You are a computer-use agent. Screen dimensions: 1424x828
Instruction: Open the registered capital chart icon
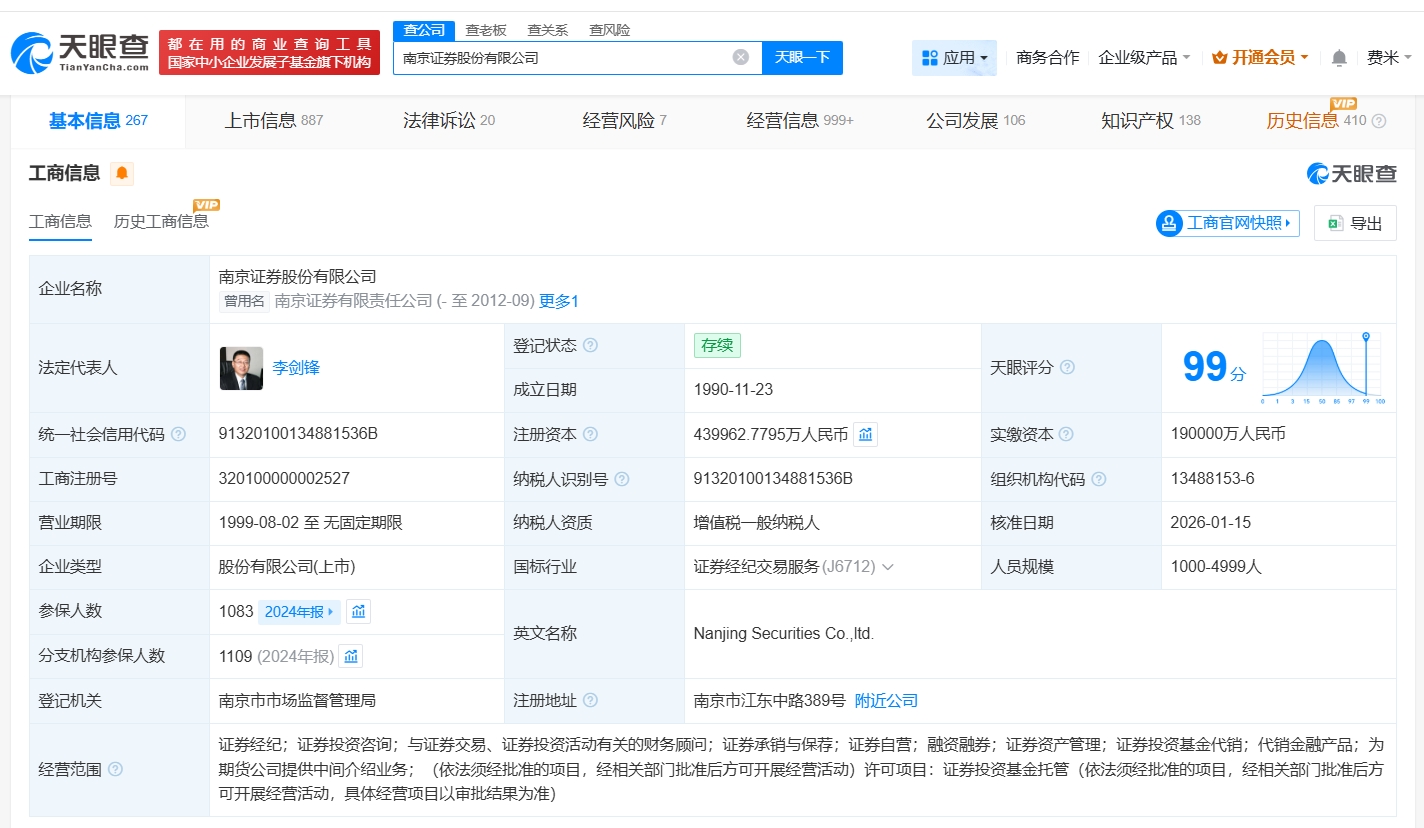coord(865,434)
